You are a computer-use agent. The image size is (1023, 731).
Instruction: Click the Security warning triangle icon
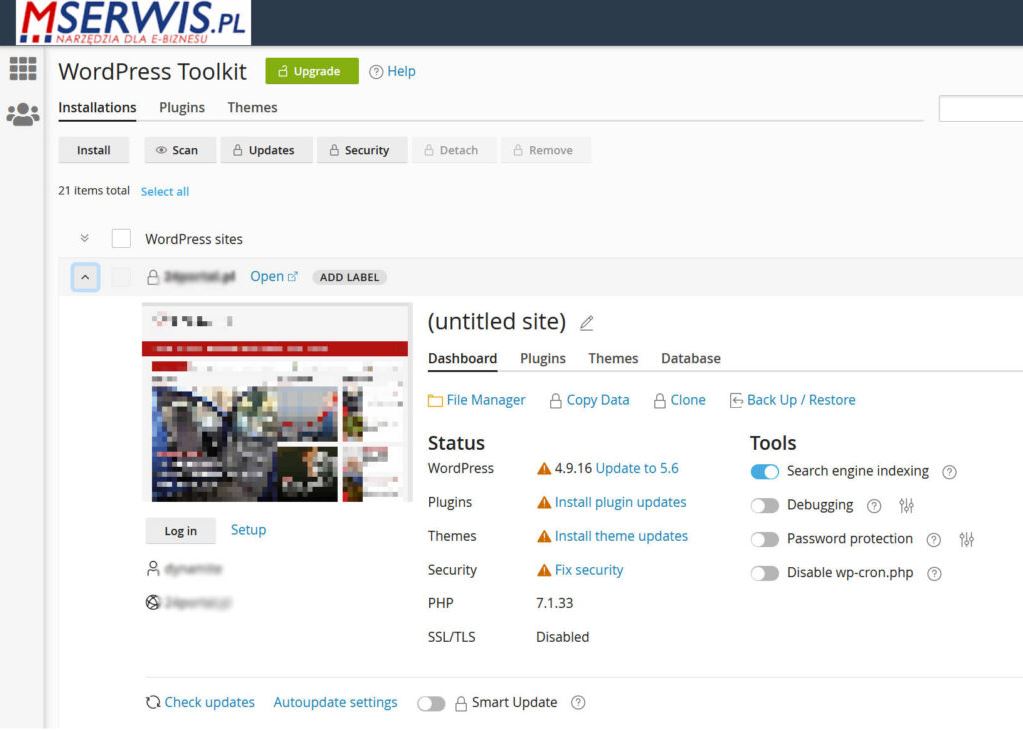tap(543, 570)
